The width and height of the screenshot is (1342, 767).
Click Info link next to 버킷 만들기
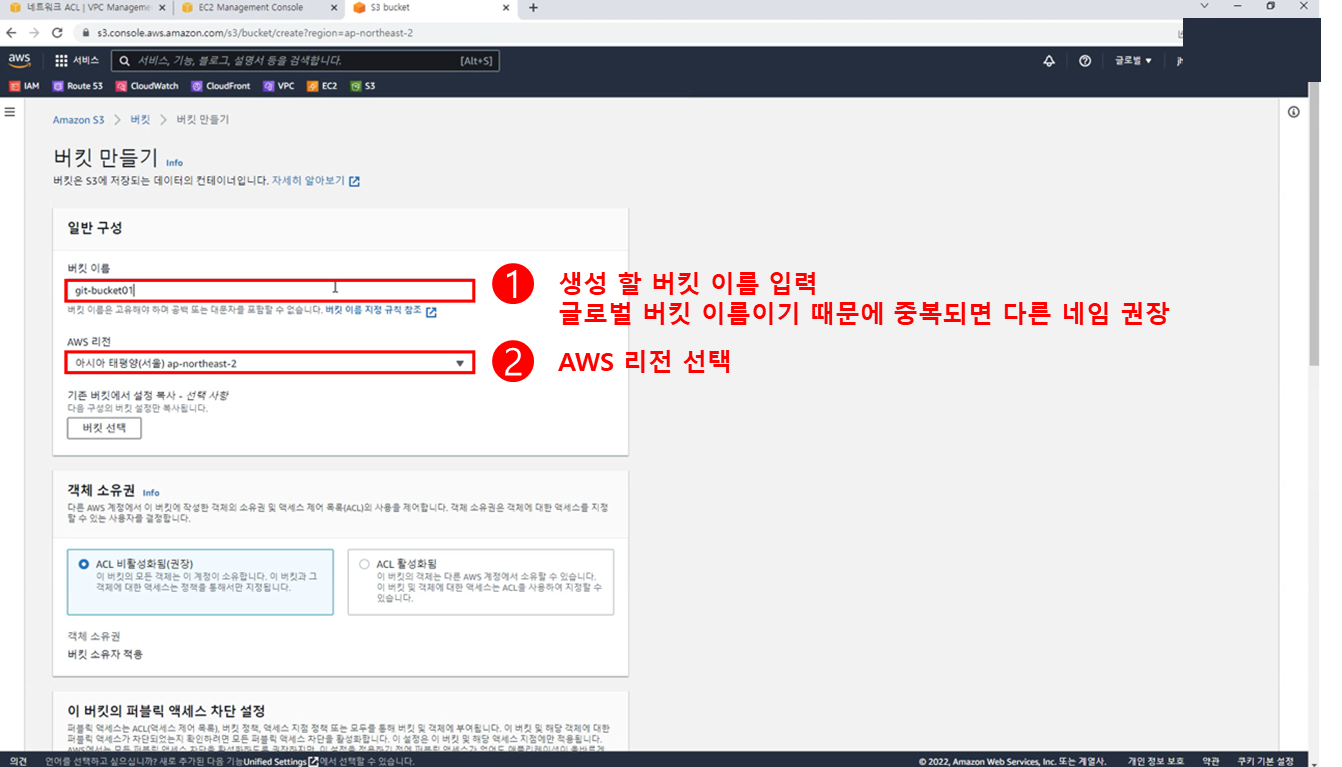tap(175, 163)
